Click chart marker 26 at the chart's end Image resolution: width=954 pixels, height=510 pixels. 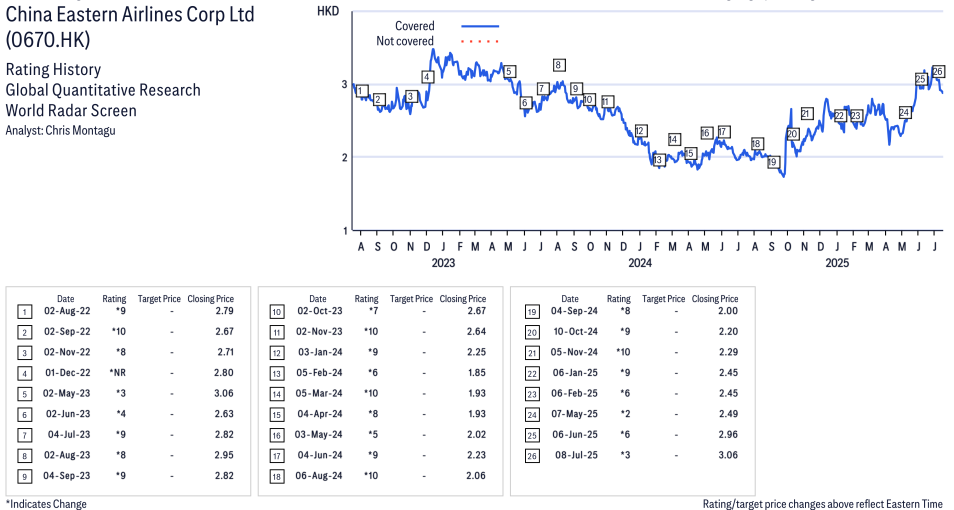click(x=938, y=71)
